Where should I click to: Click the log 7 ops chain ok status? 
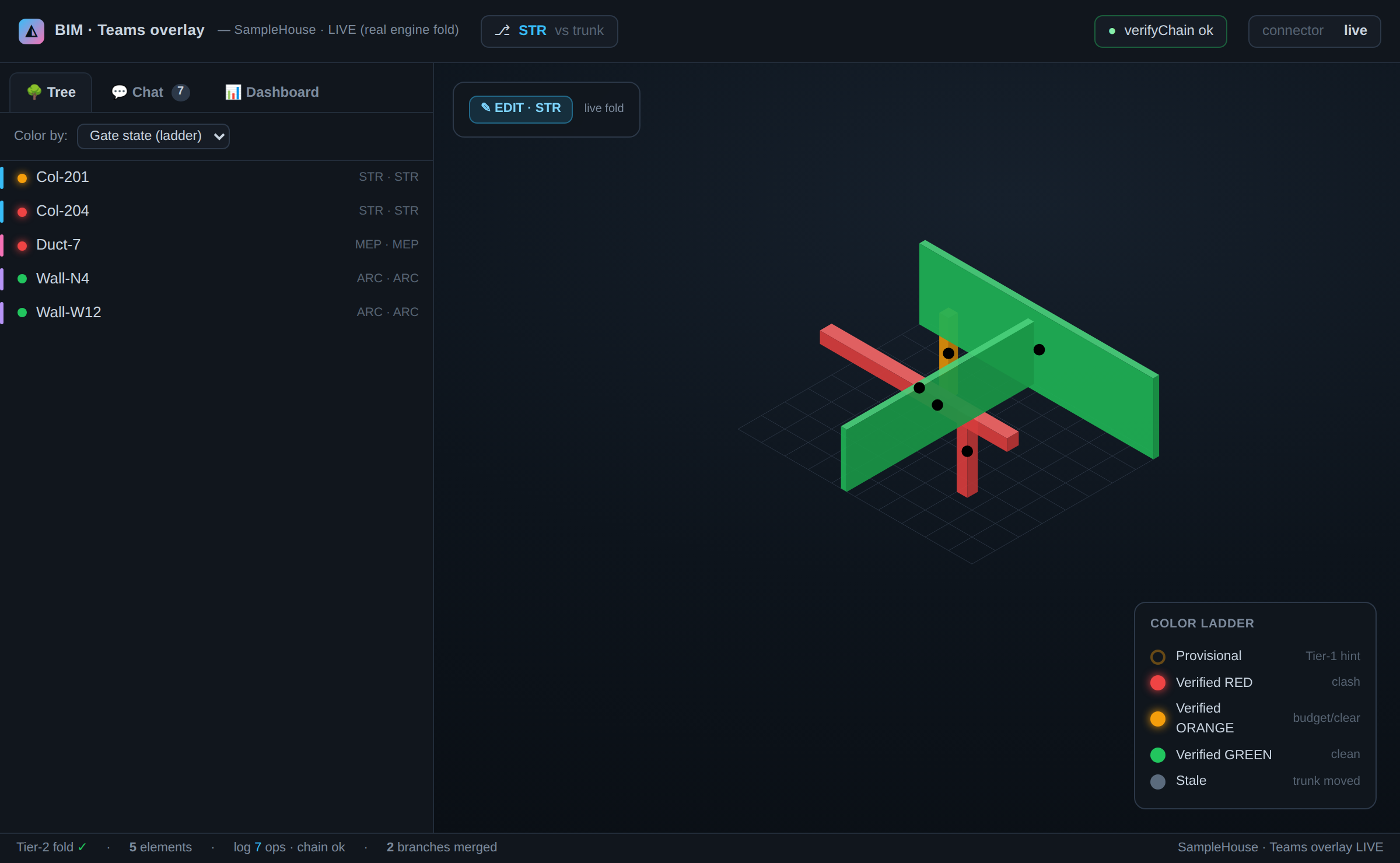point(289,847)
